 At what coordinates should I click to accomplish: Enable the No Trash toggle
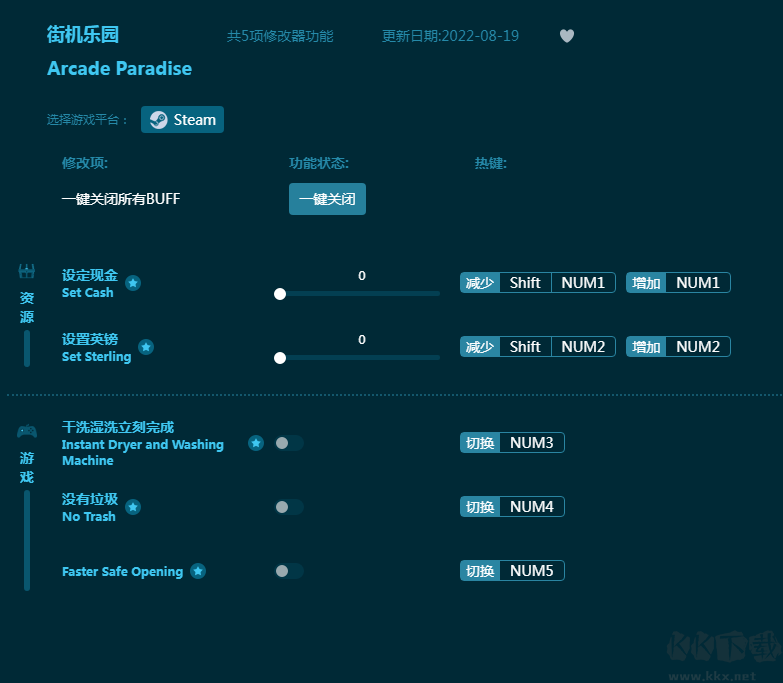[289, 507]
